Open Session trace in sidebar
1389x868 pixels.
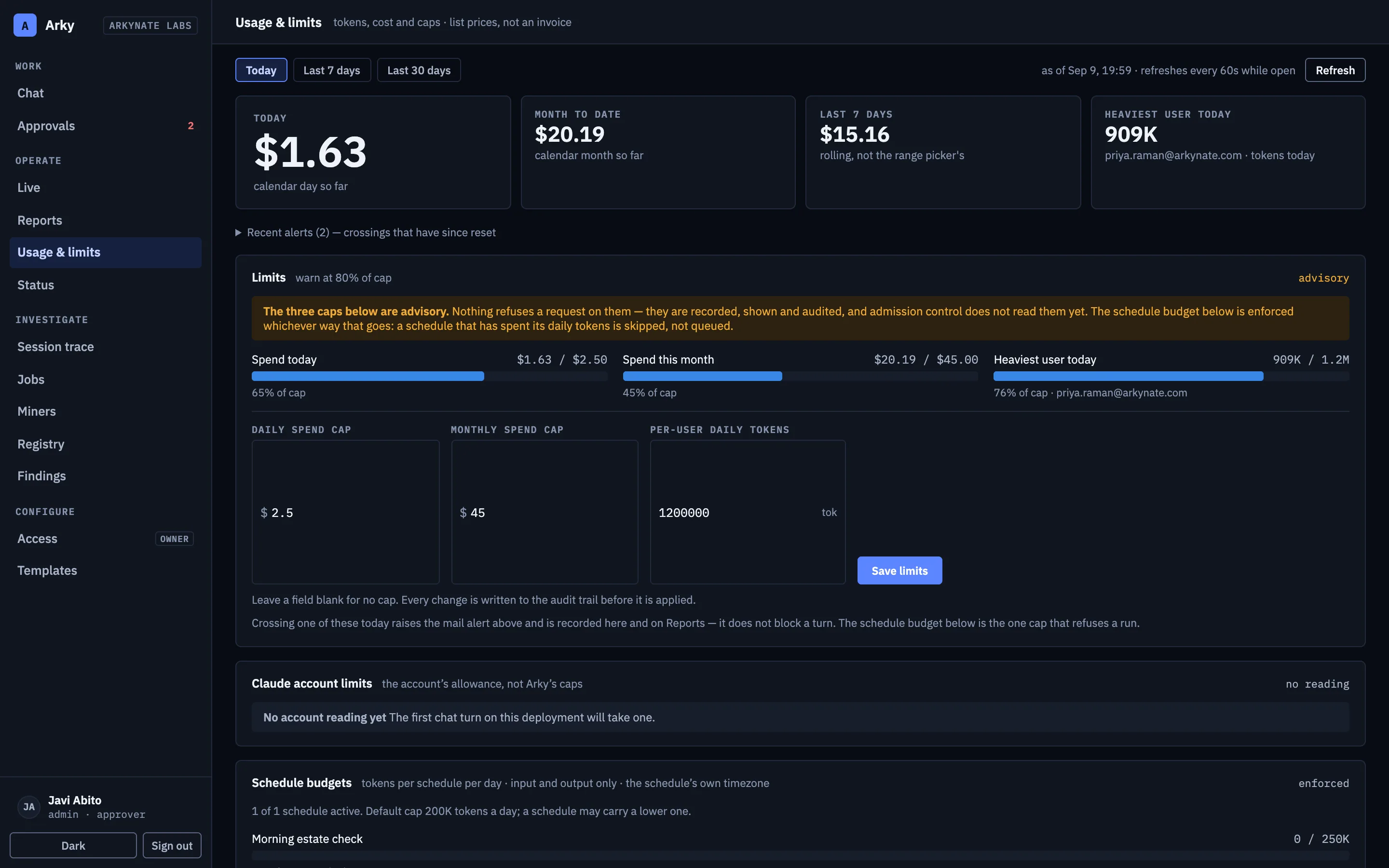(106, 347)
